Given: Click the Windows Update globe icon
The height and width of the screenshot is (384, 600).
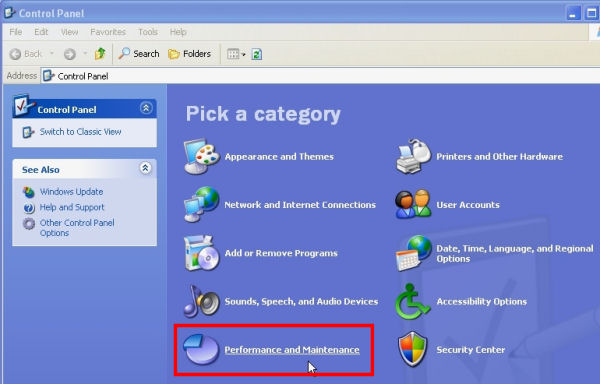Looking at the screenshot, I should pyautogui.click(x=29, y=192).
